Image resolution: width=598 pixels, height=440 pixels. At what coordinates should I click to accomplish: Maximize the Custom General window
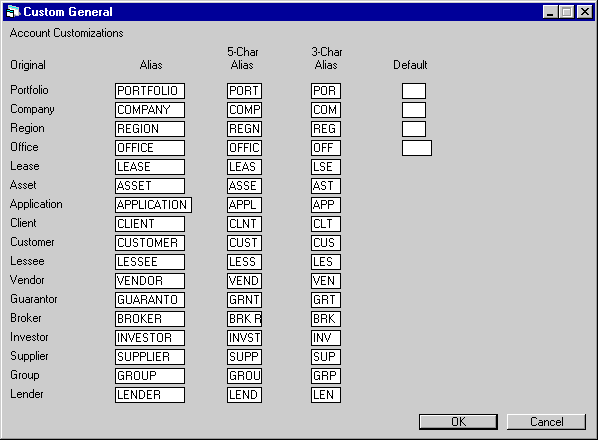[x=566, y=12]
